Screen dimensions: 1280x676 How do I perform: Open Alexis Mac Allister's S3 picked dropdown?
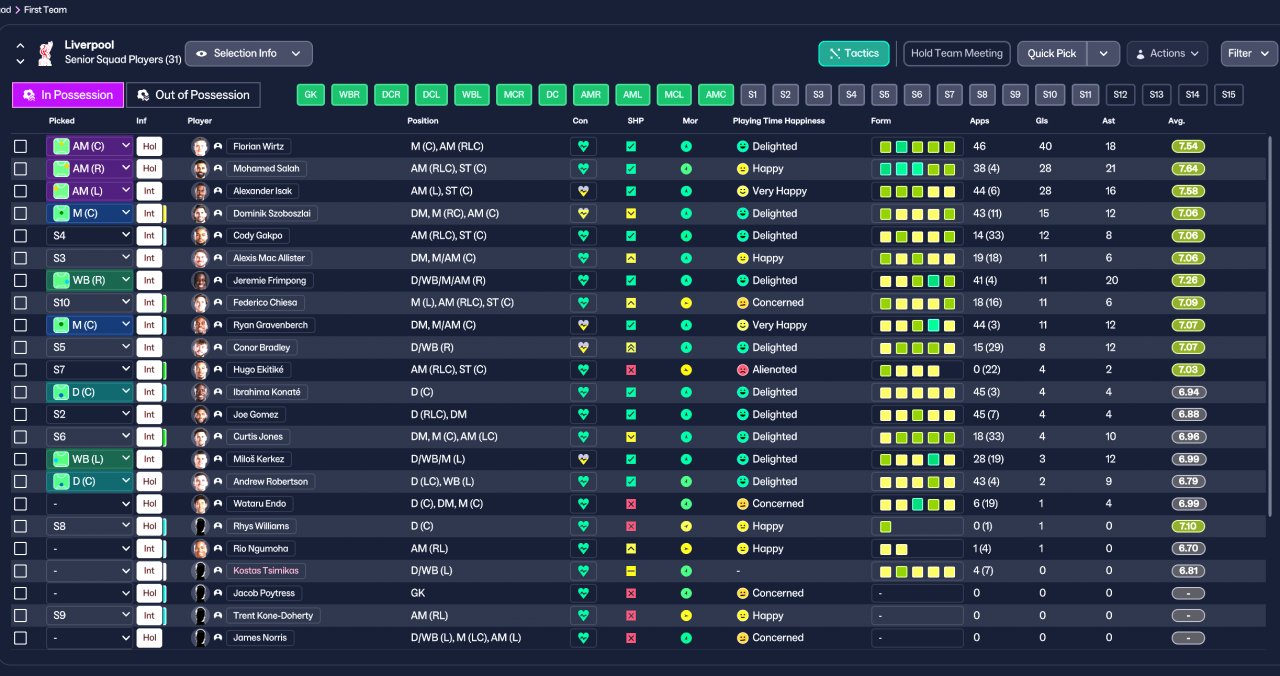[89, 258]
